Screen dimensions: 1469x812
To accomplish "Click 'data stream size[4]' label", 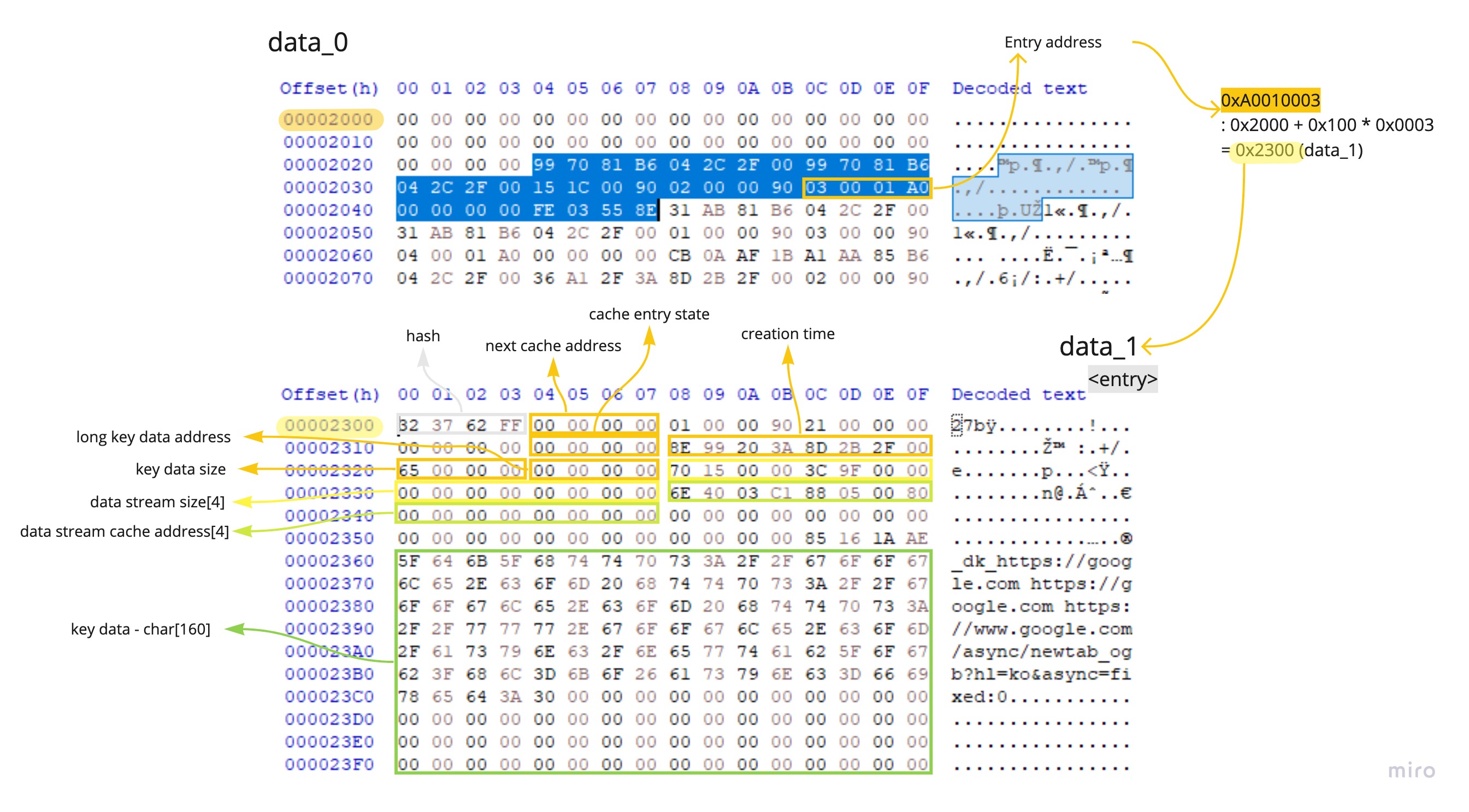I will (x=157, y=502).
